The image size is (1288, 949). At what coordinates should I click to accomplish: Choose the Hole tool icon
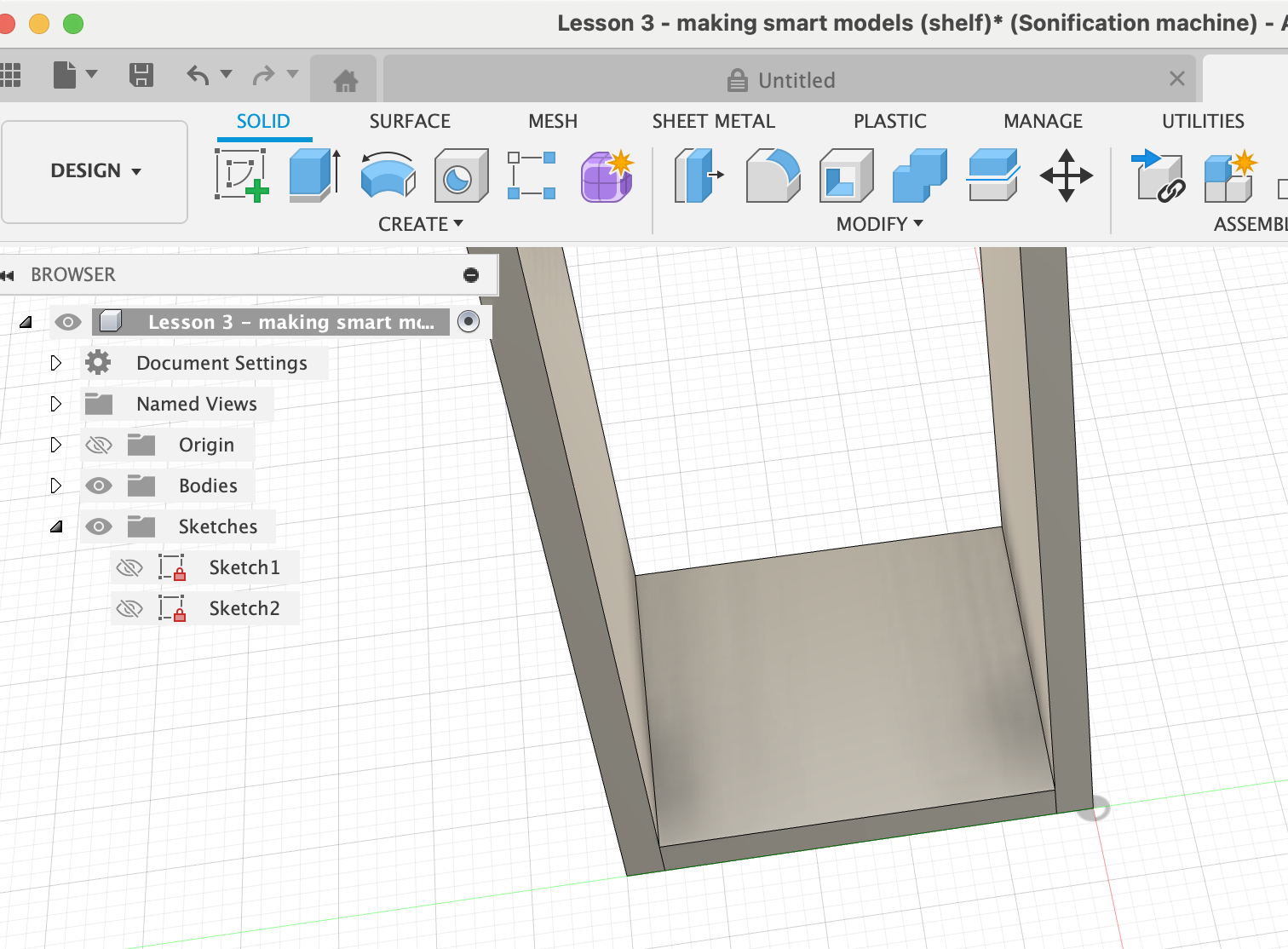[461, 175]
